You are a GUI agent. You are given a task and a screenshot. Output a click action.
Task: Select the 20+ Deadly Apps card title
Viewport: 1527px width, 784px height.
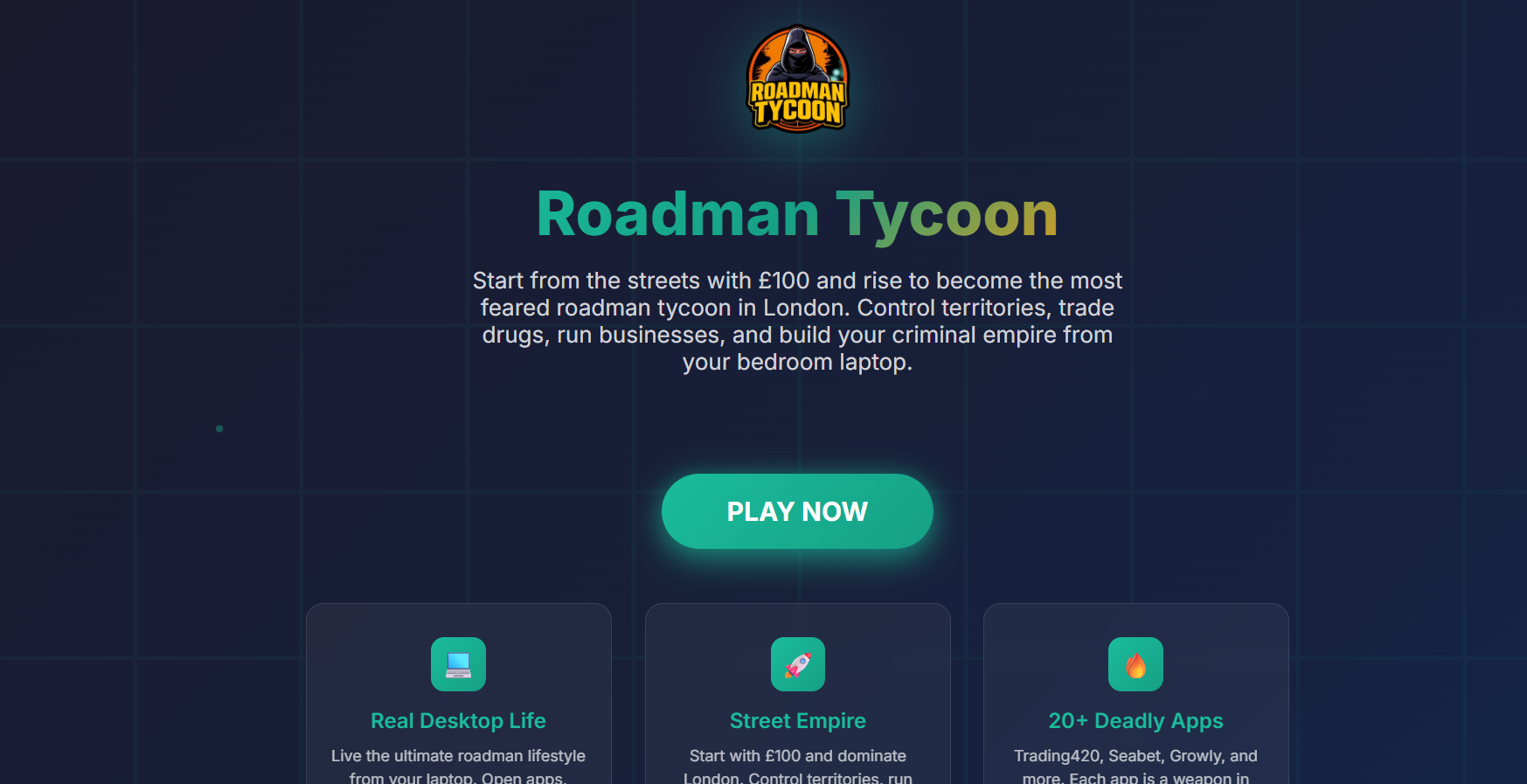coord(1135,721)
